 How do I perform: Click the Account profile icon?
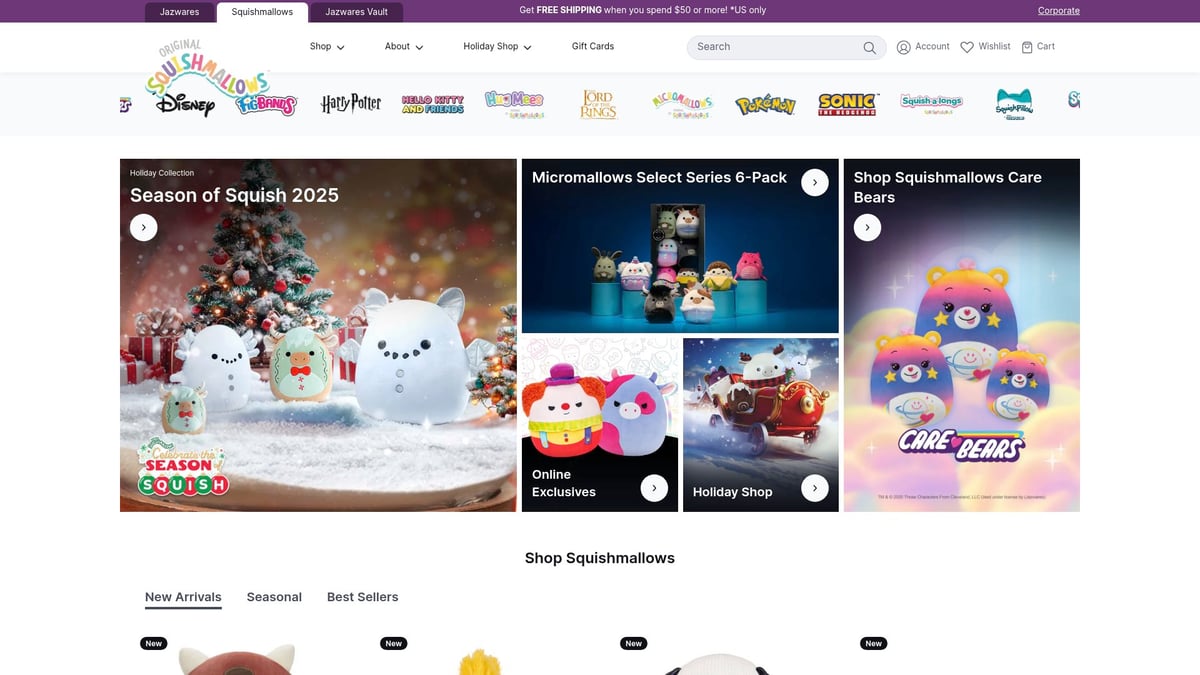[904, 47]
